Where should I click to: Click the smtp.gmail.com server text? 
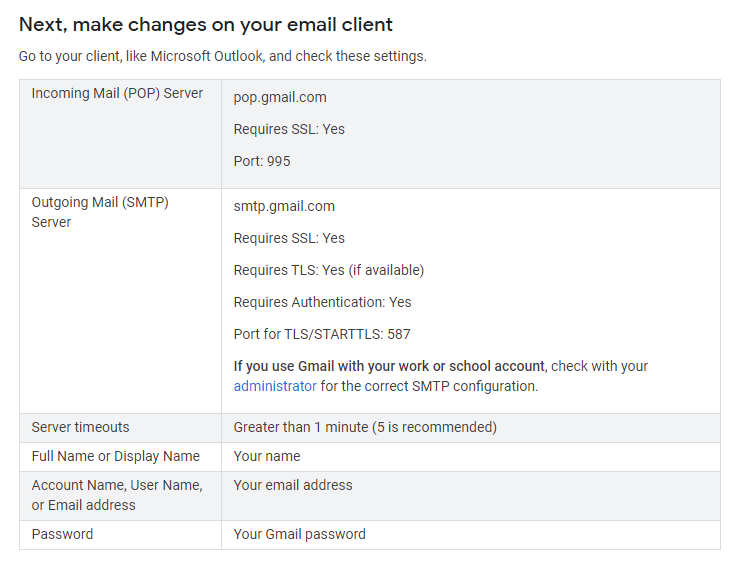[284, 206]
